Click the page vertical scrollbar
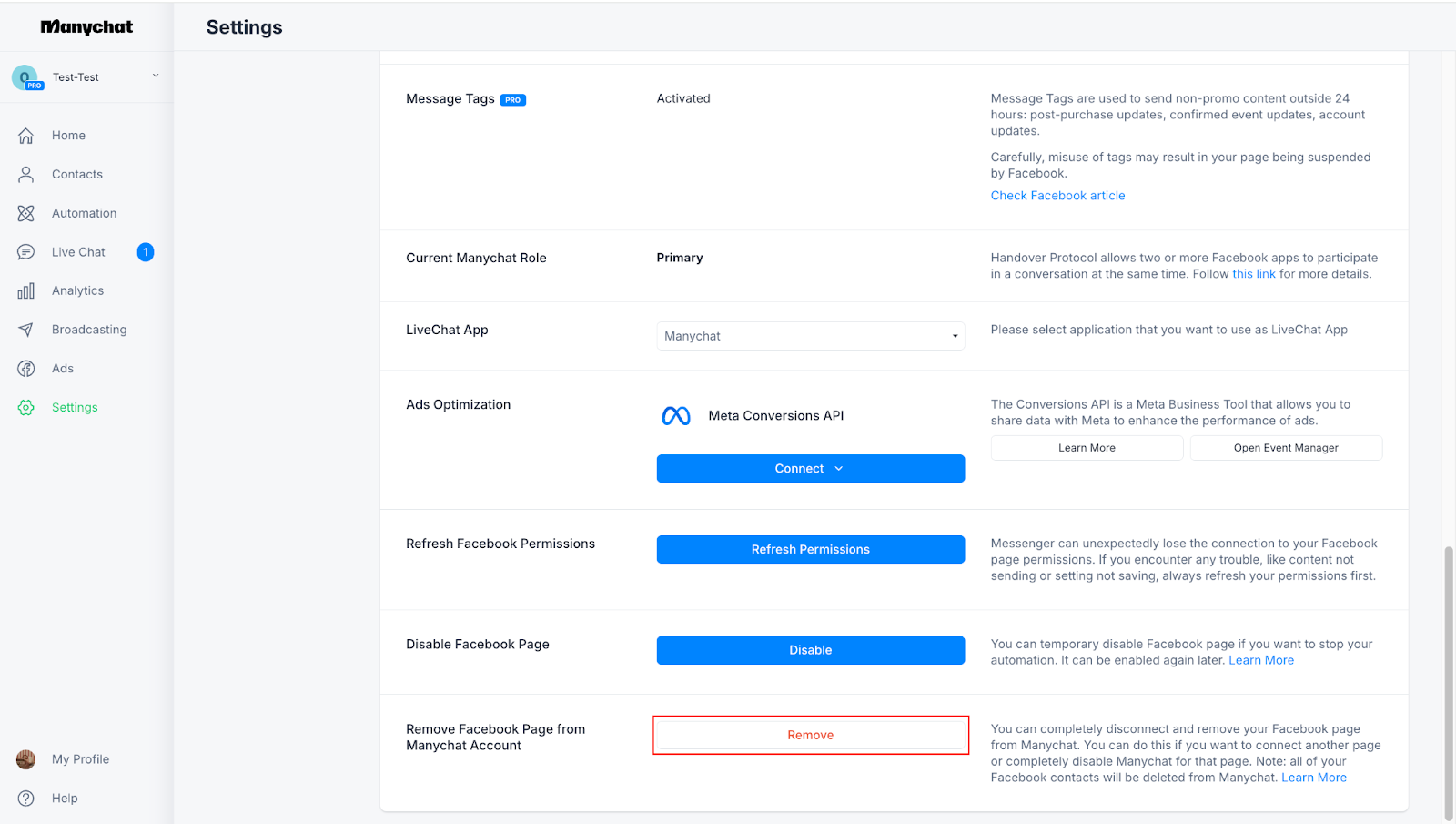This screenshot has width=1456, height=824. point(1449,683)
